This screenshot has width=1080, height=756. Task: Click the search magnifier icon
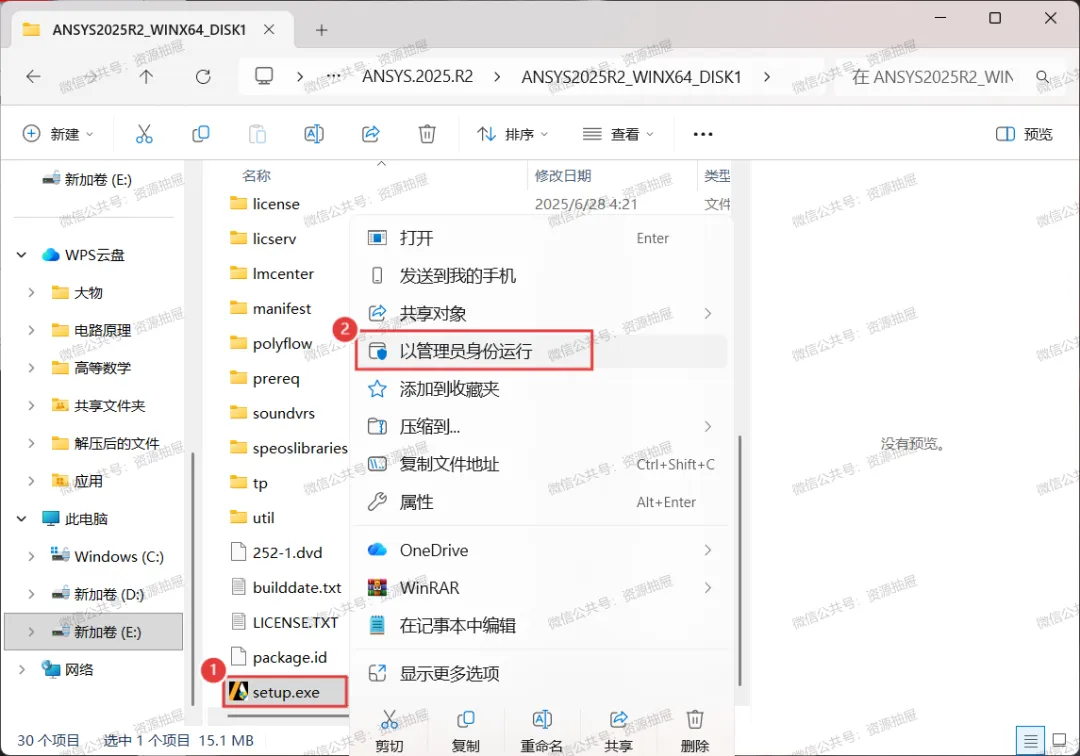pos(1043,76)
